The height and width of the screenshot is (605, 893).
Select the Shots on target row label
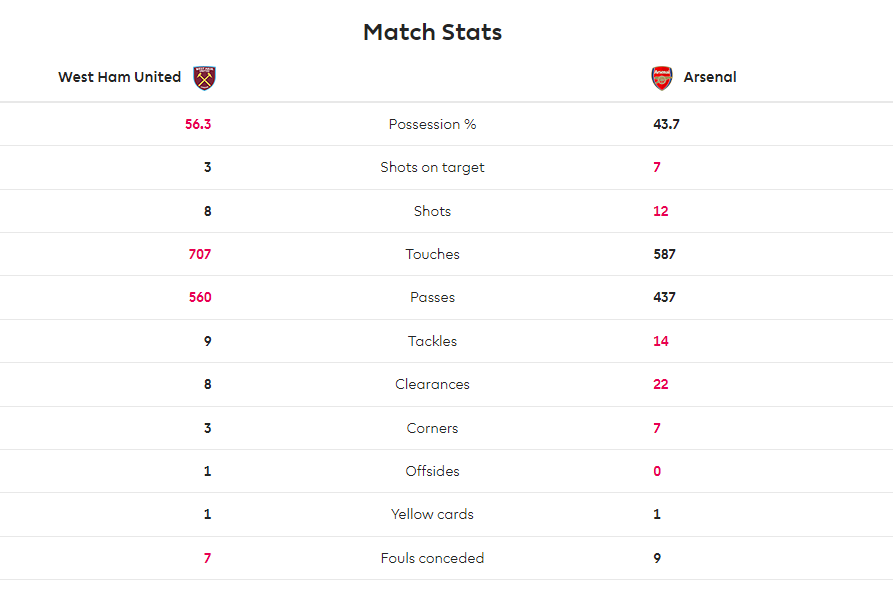click(x=432, y=167)
